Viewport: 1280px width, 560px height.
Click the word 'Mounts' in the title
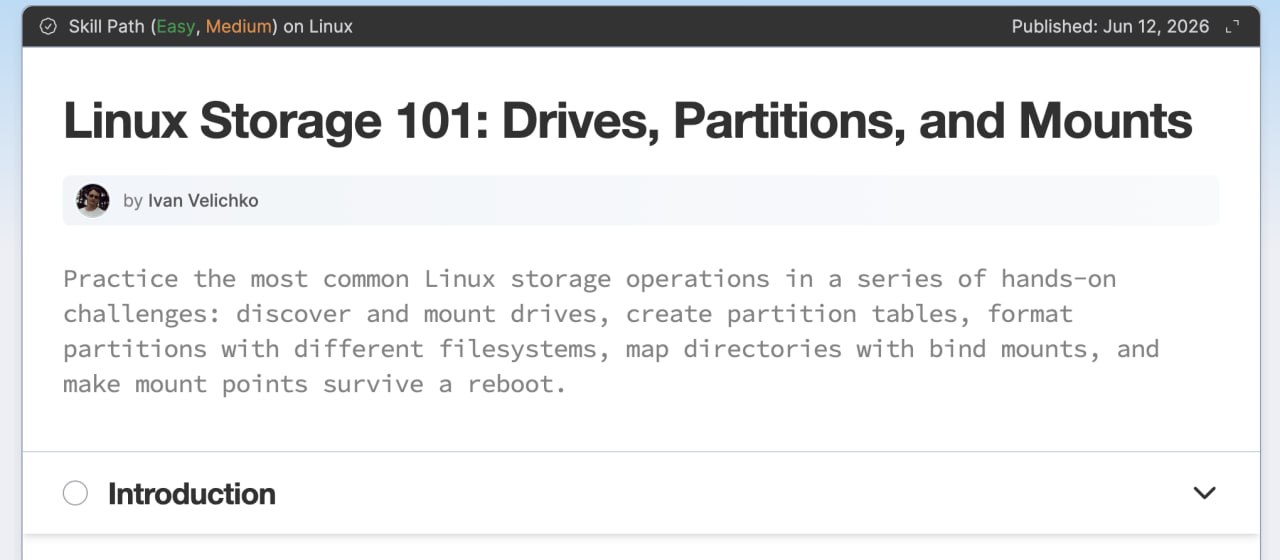(1106, 120)
